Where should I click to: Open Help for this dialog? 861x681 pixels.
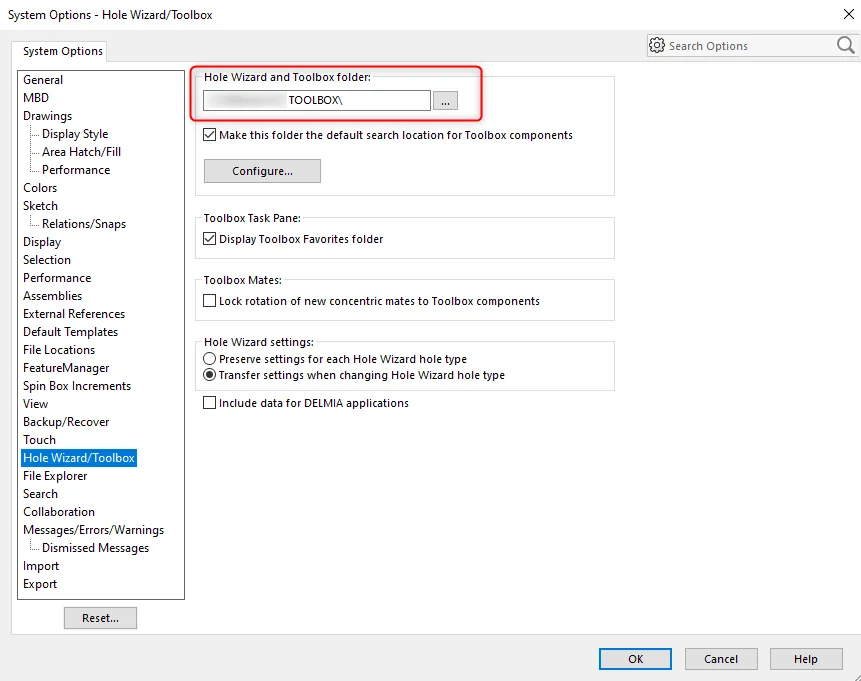click(806, 659)
